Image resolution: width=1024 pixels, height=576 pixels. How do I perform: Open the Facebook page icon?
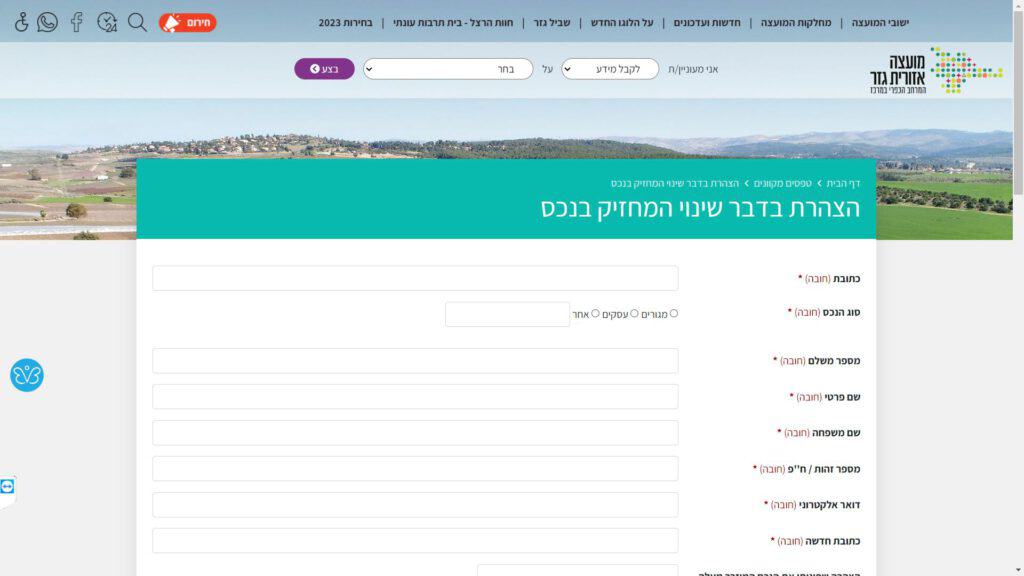coord(76,22)
